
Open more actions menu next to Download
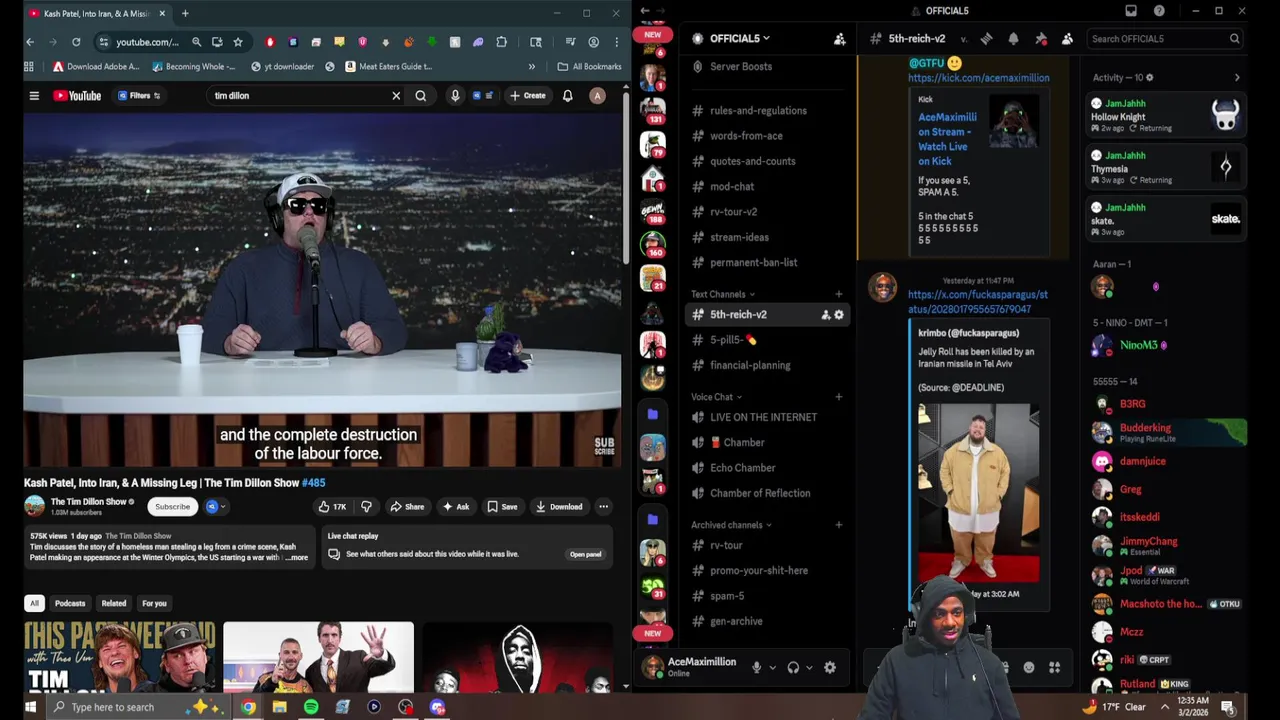[603, 507]
